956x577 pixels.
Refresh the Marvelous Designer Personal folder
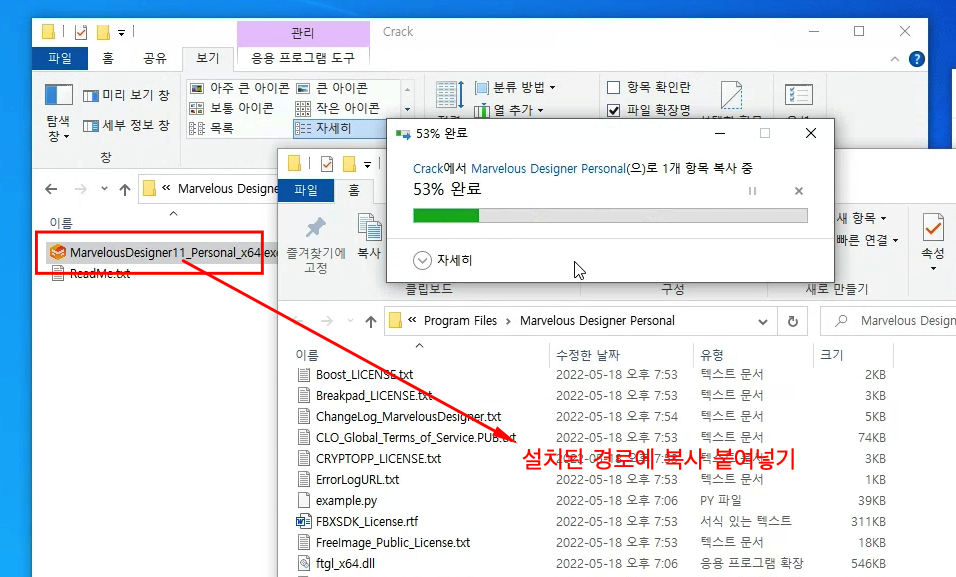pyautogui.click(x=793, y=321)
